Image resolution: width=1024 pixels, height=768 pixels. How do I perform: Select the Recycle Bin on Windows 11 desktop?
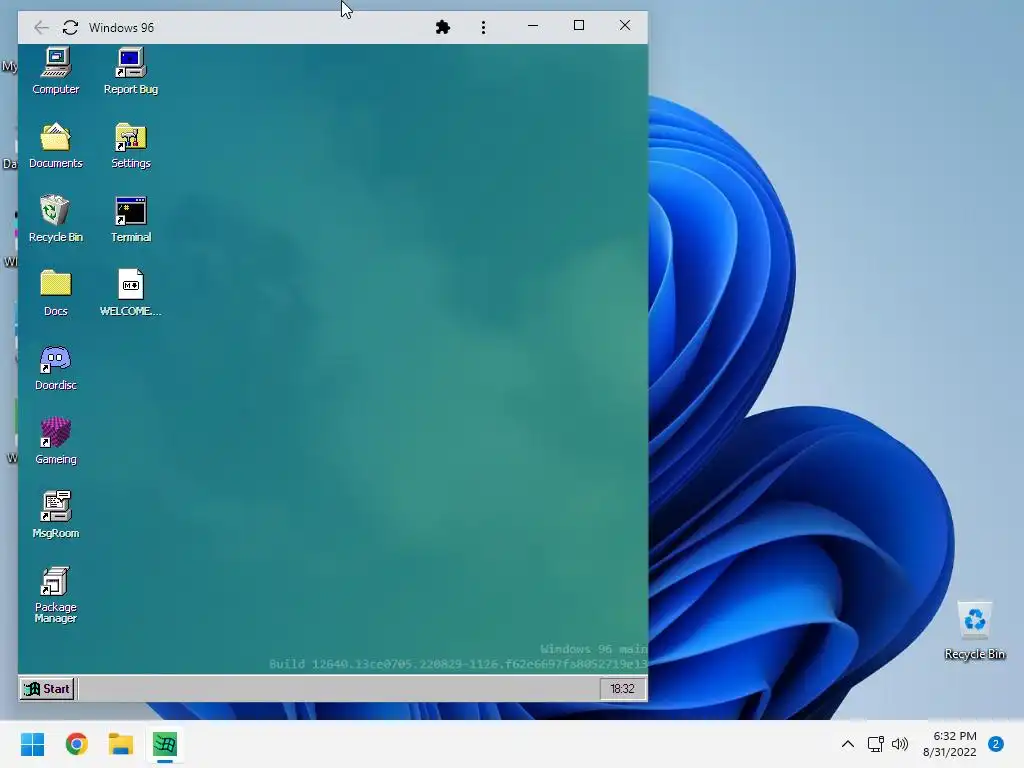pyautogui.click(x=975, y=631)
